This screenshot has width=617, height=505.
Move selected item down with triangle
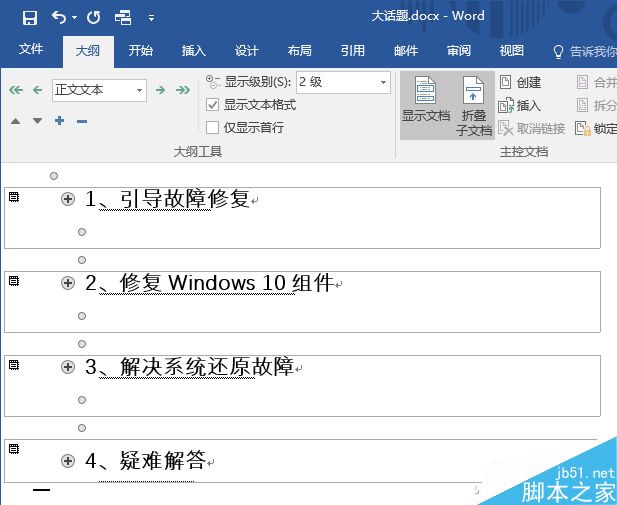coord(37,121)
